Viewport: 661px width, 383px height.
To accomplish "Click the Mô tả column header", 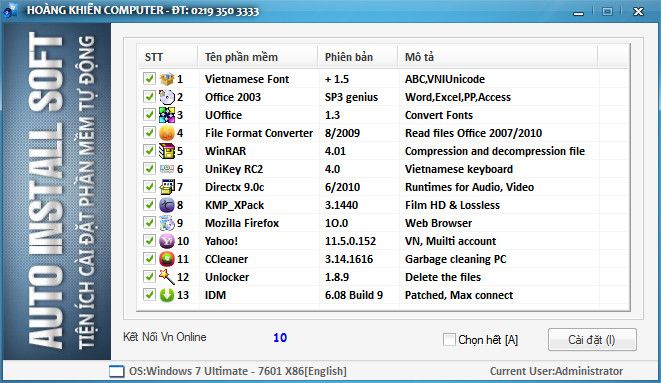I will [498, 57].
